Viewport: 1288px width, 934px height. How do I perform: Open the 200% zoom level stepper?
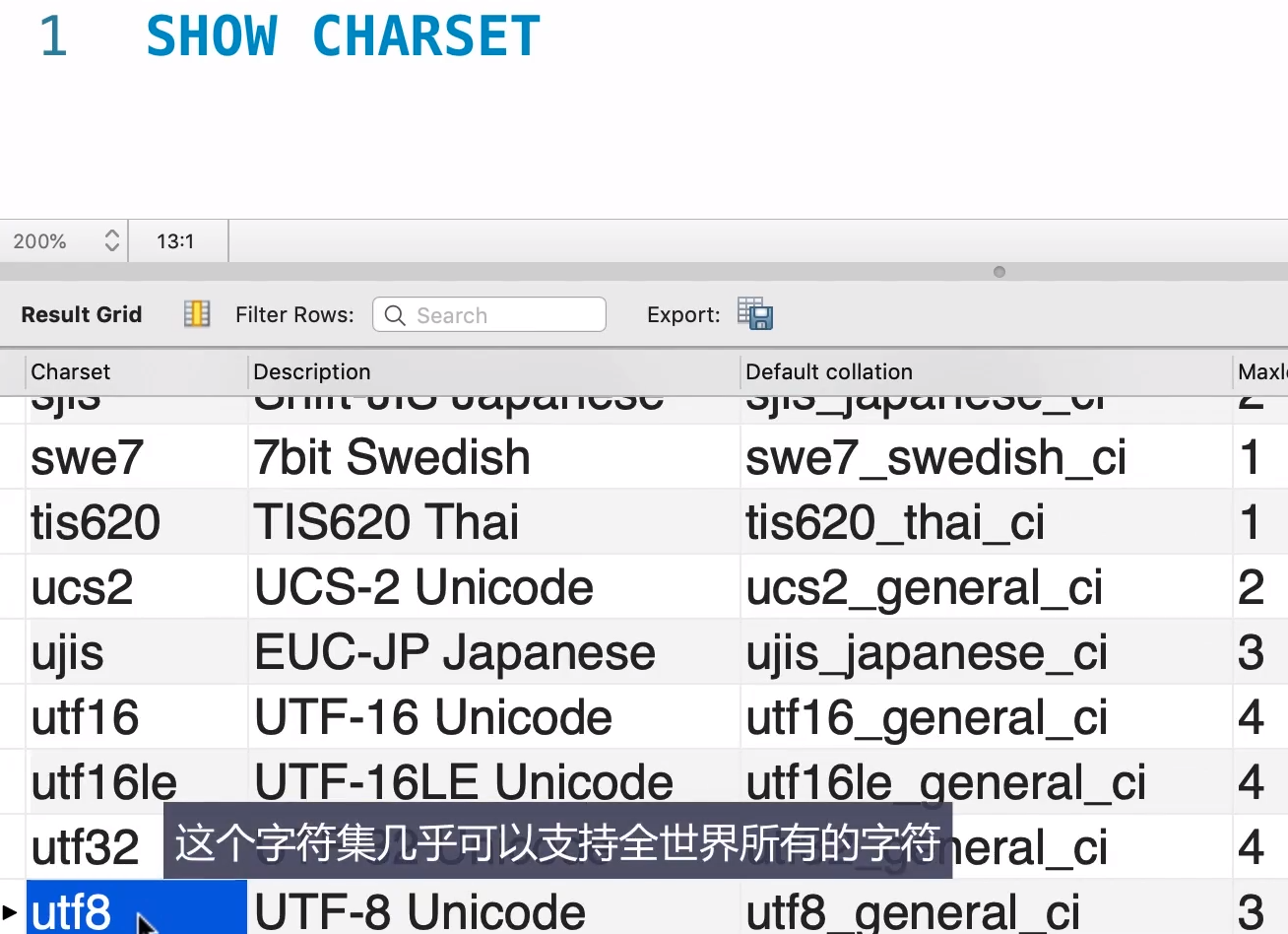112,241
